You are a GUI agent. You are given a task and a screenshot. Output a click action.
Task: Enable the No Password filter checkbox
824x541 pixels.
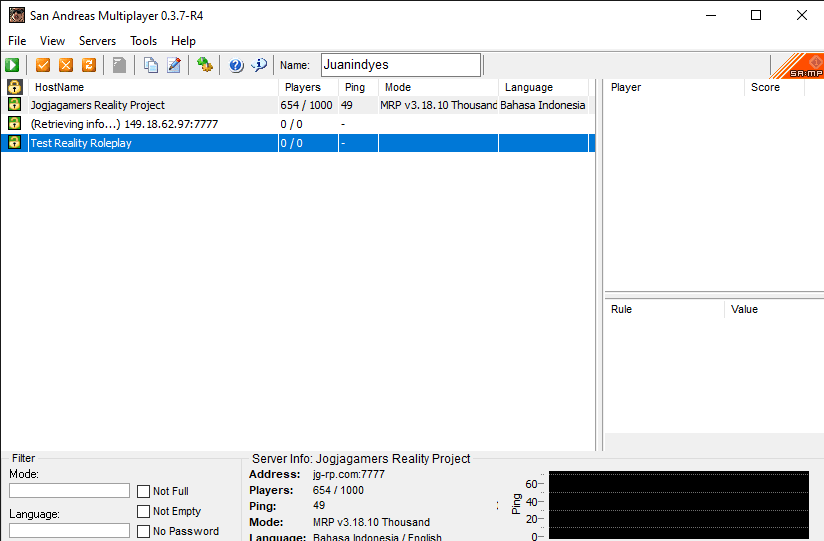(x=143, y=531)
